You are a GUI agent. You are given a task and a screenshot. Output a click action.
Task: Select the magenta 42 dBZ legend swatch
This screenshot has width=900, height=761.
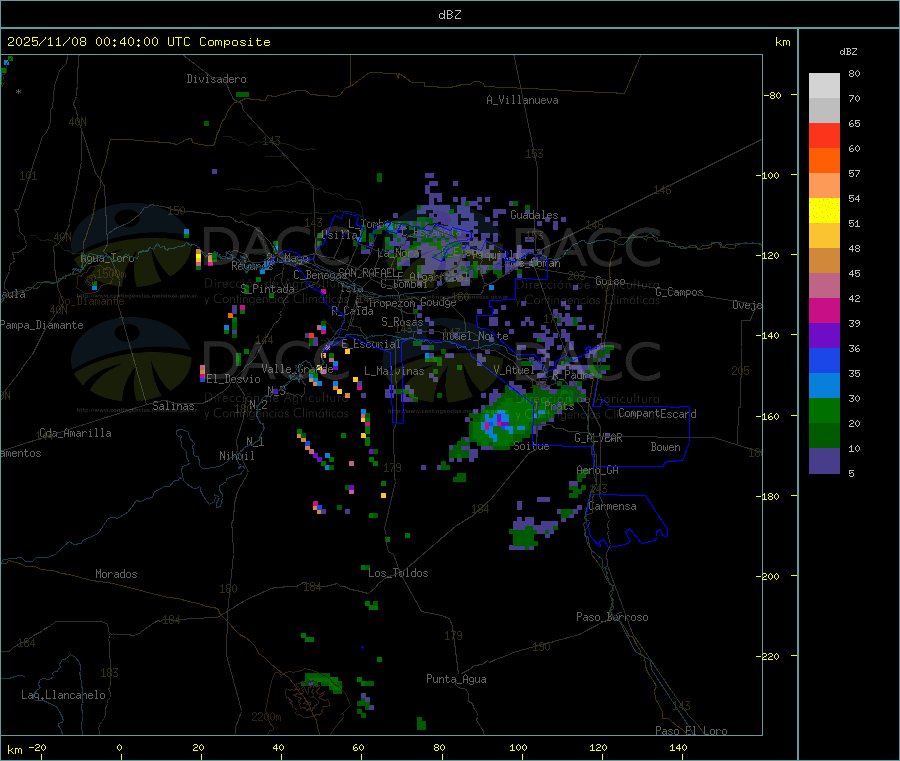coord(824,310)
